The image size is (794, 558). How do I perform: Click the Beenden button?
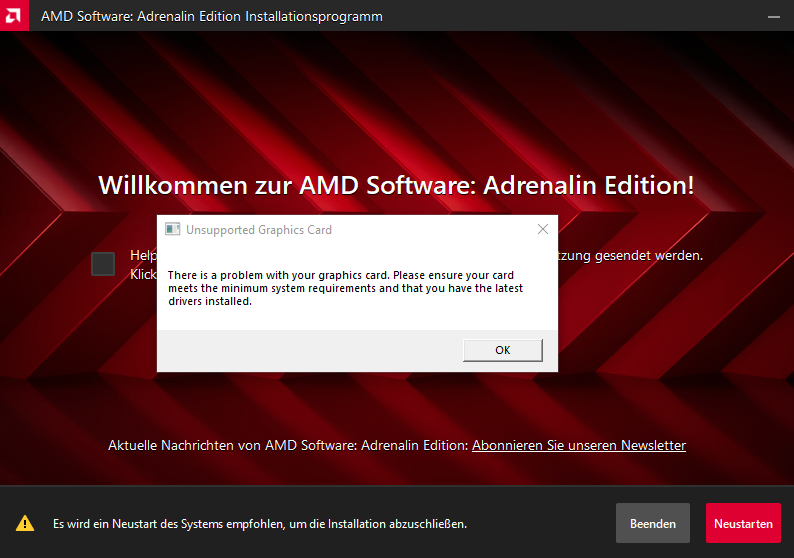tap(653, 523)
